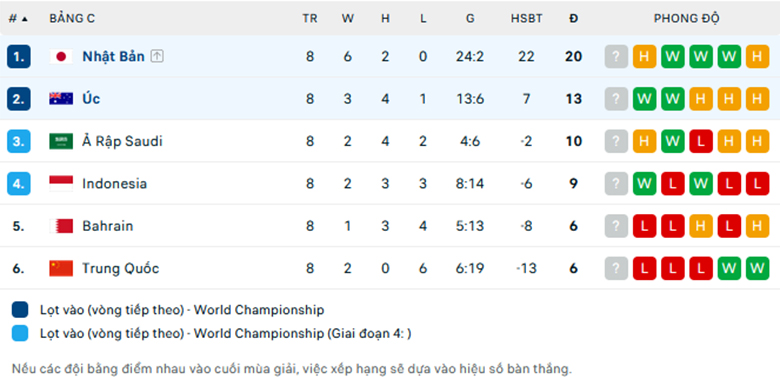
Task: Click the Saudi Arabia flag icon
Action: coord(61,141)
